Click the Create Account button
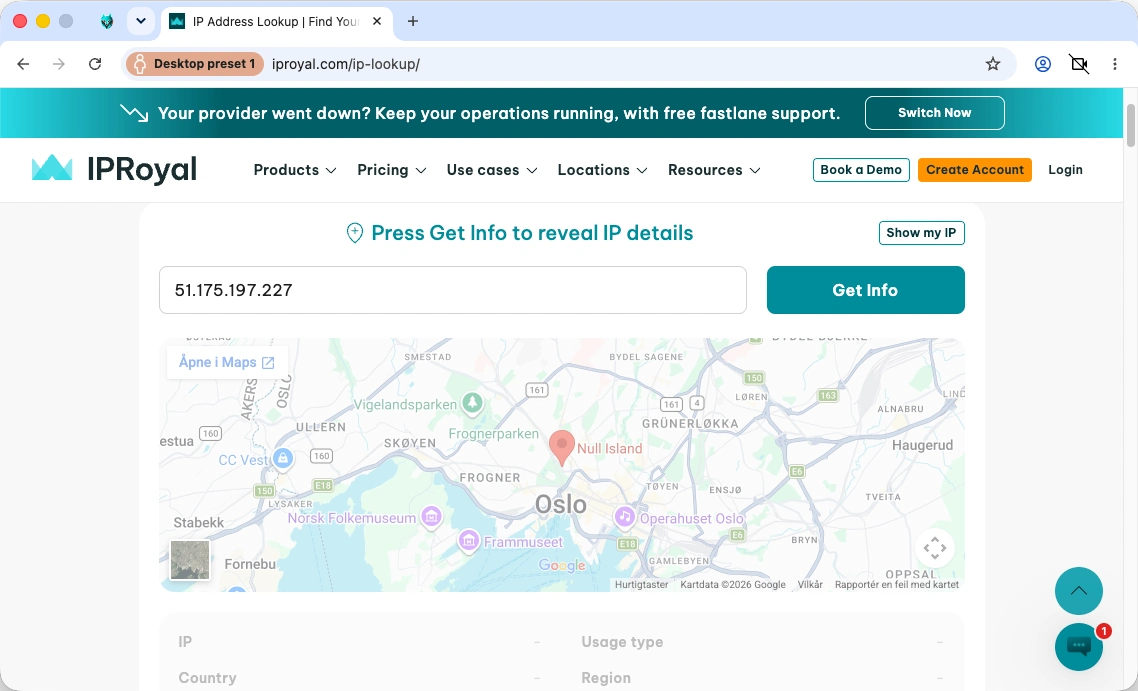 pos(975,170)
